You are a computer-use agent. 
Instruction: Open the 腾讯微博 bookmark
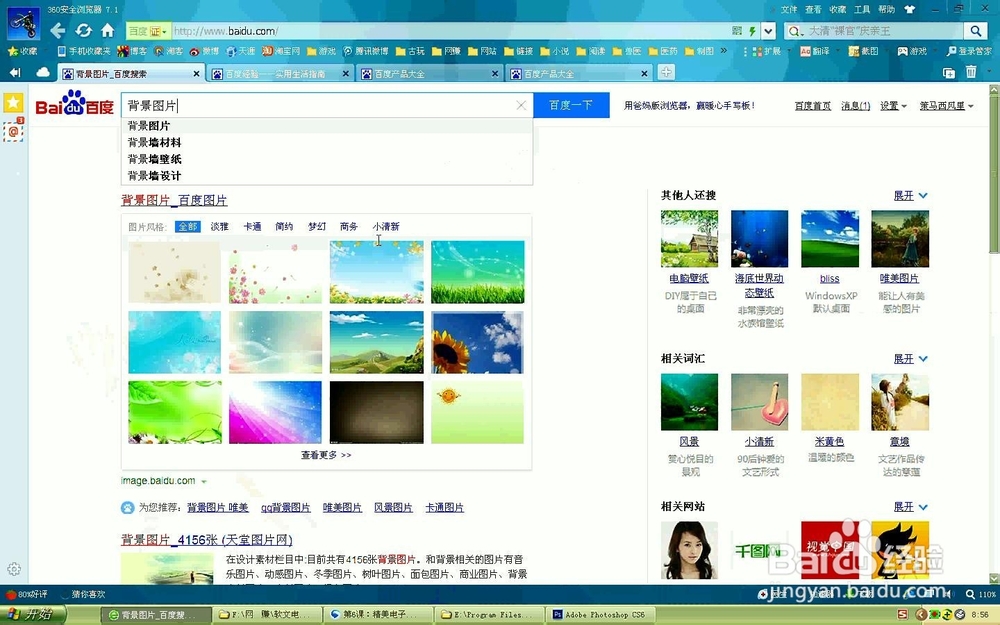[x=366, y=51]
